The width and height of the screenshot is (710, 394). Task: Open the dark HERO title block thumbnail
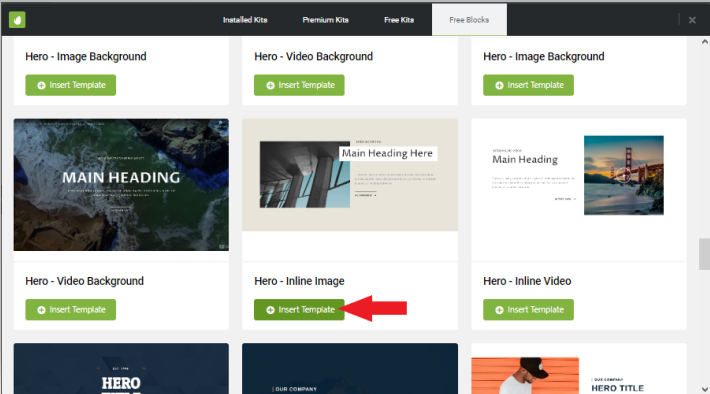coord(121,369)
